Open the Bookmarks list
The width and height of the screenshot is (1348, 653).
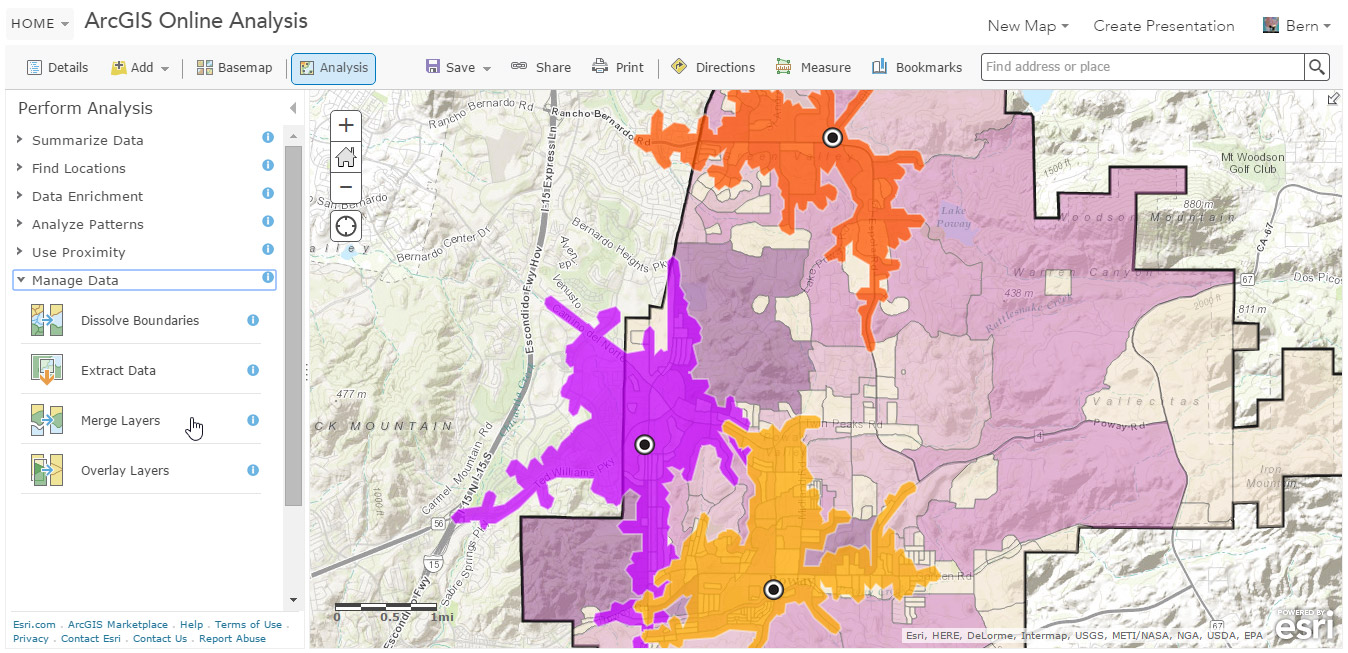[x=917, y=68]
